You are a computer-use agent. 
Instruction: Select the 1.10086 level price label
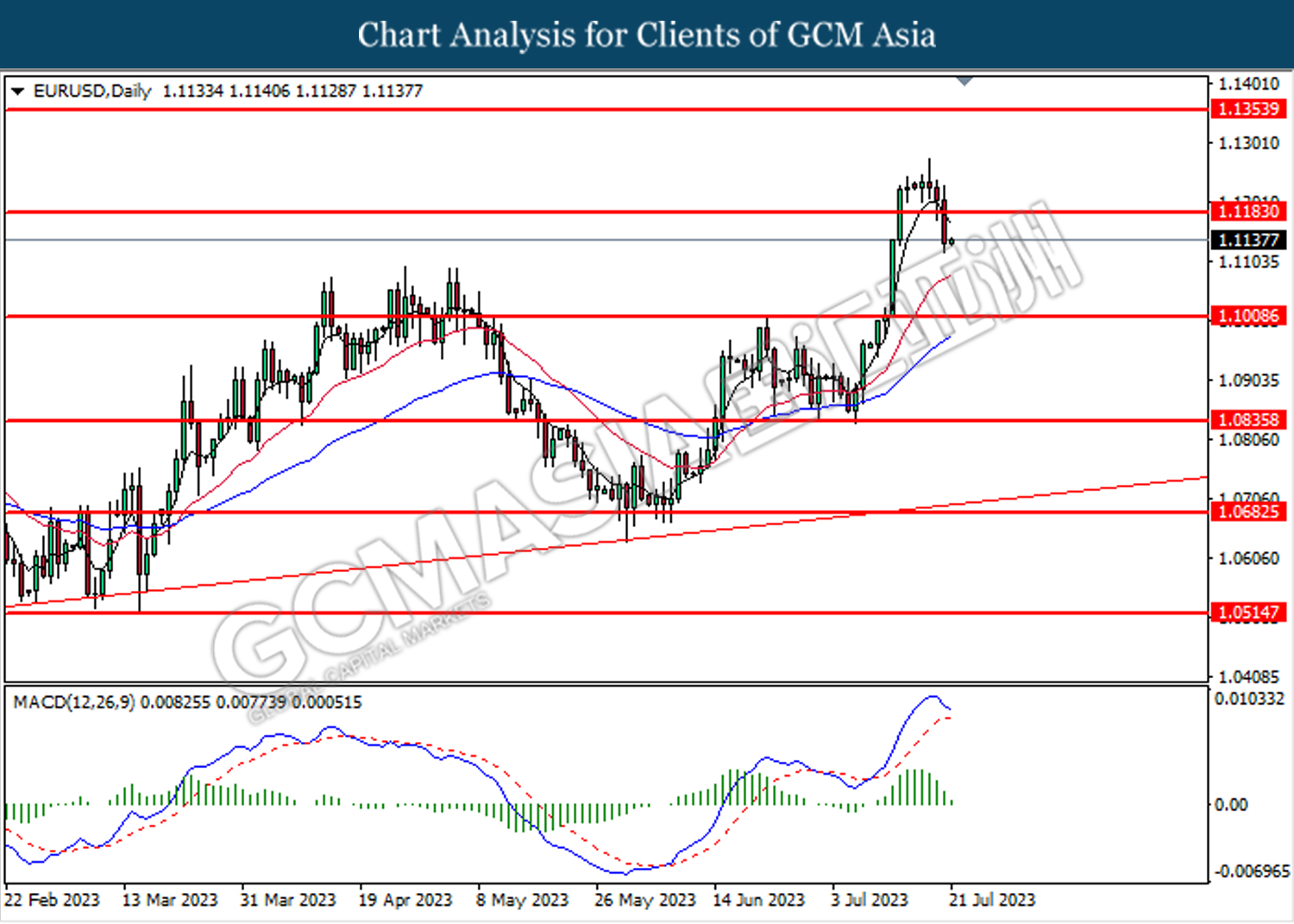[1248, 316]
